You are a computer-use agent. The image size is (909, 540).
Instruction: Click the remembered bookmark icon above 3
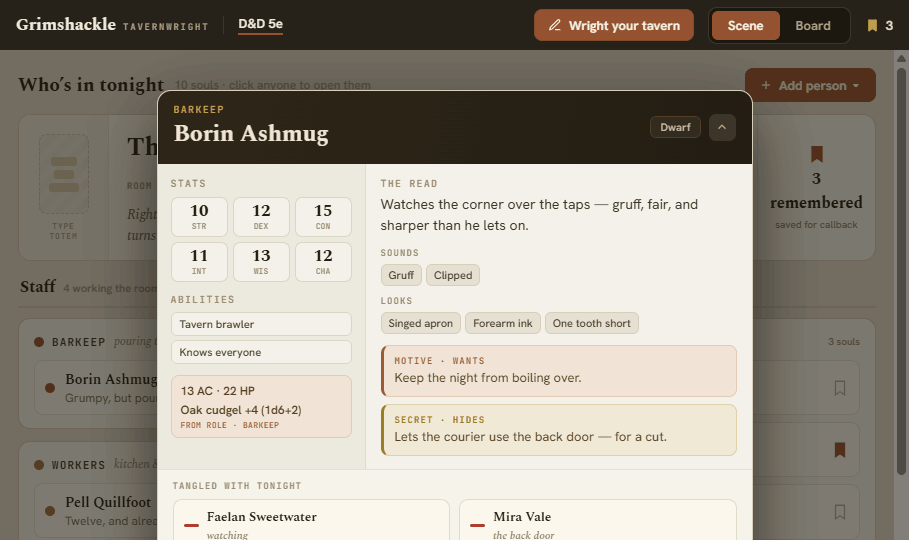(x=816, y=154)
